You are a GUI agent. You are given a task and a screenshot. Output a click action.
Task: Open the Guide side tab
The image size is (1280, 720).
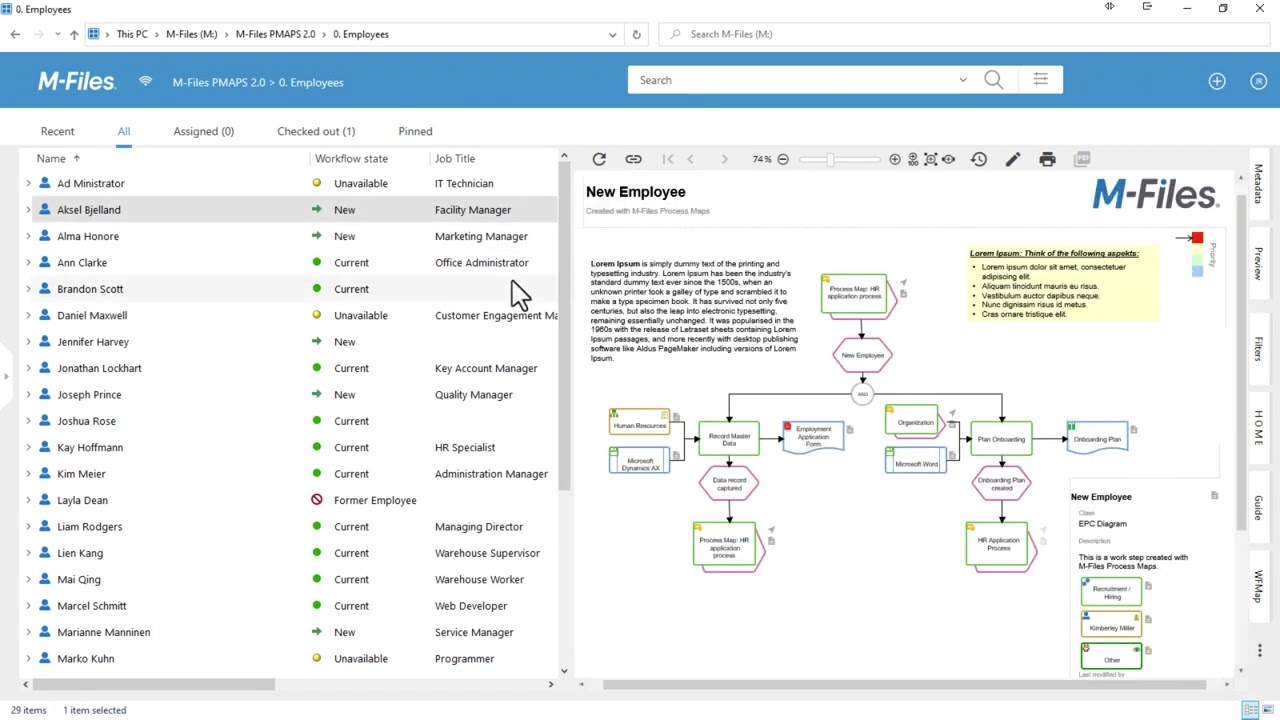1259,506
